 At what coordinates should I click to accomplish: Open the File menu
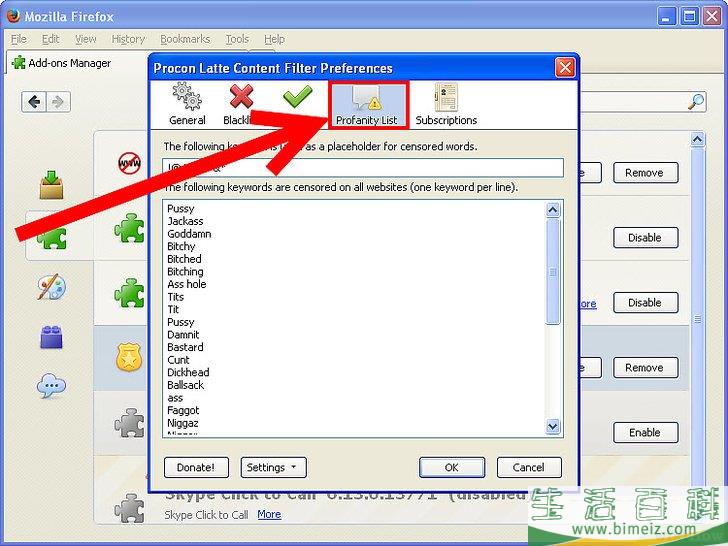point(19,39)
